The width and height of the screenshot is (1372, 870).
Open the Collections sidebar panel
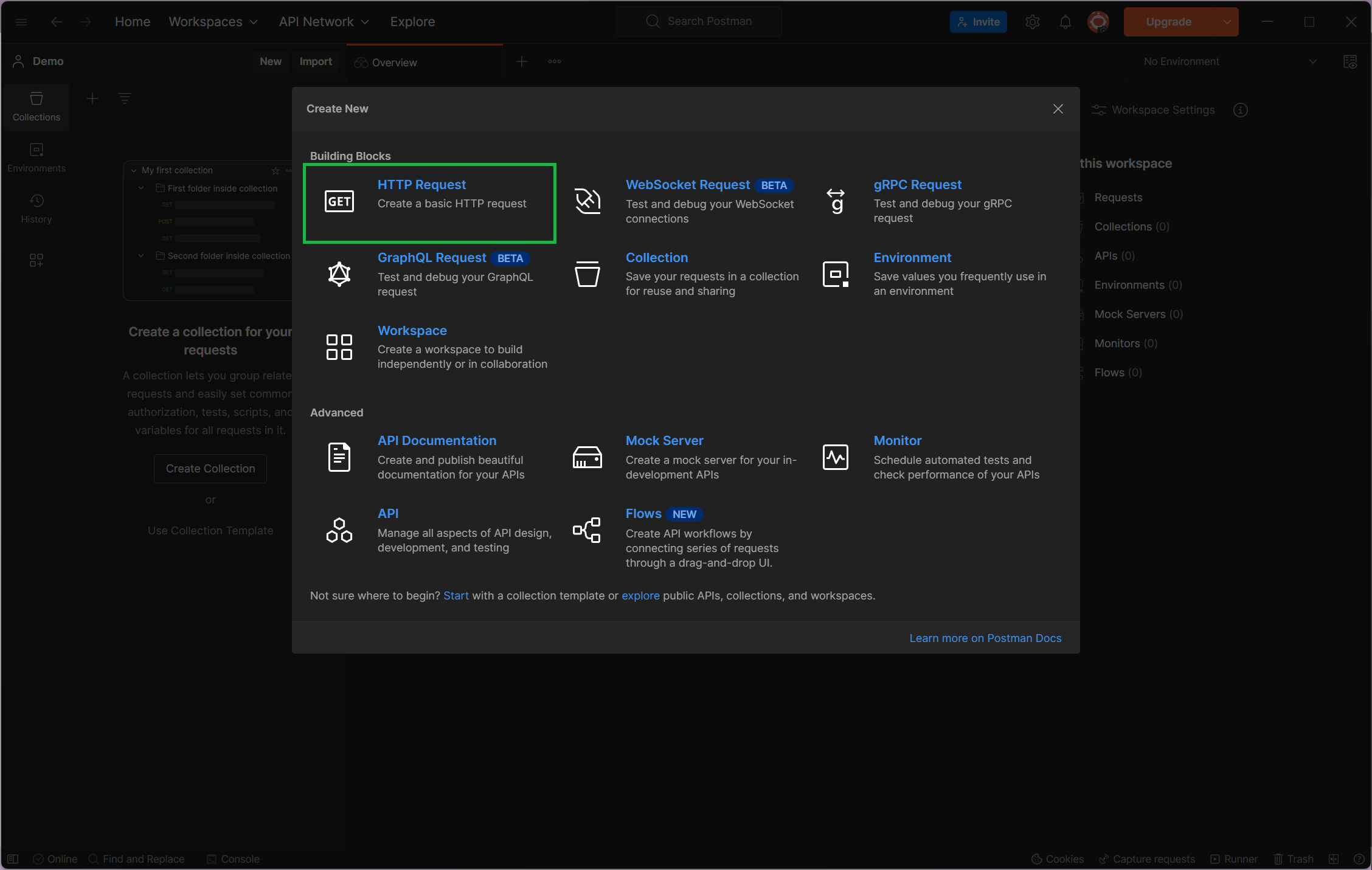(36, 107)
